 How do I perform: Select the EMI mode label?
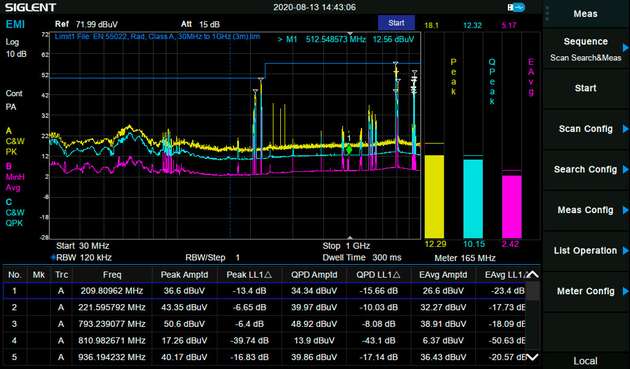(x=15, y=25)
